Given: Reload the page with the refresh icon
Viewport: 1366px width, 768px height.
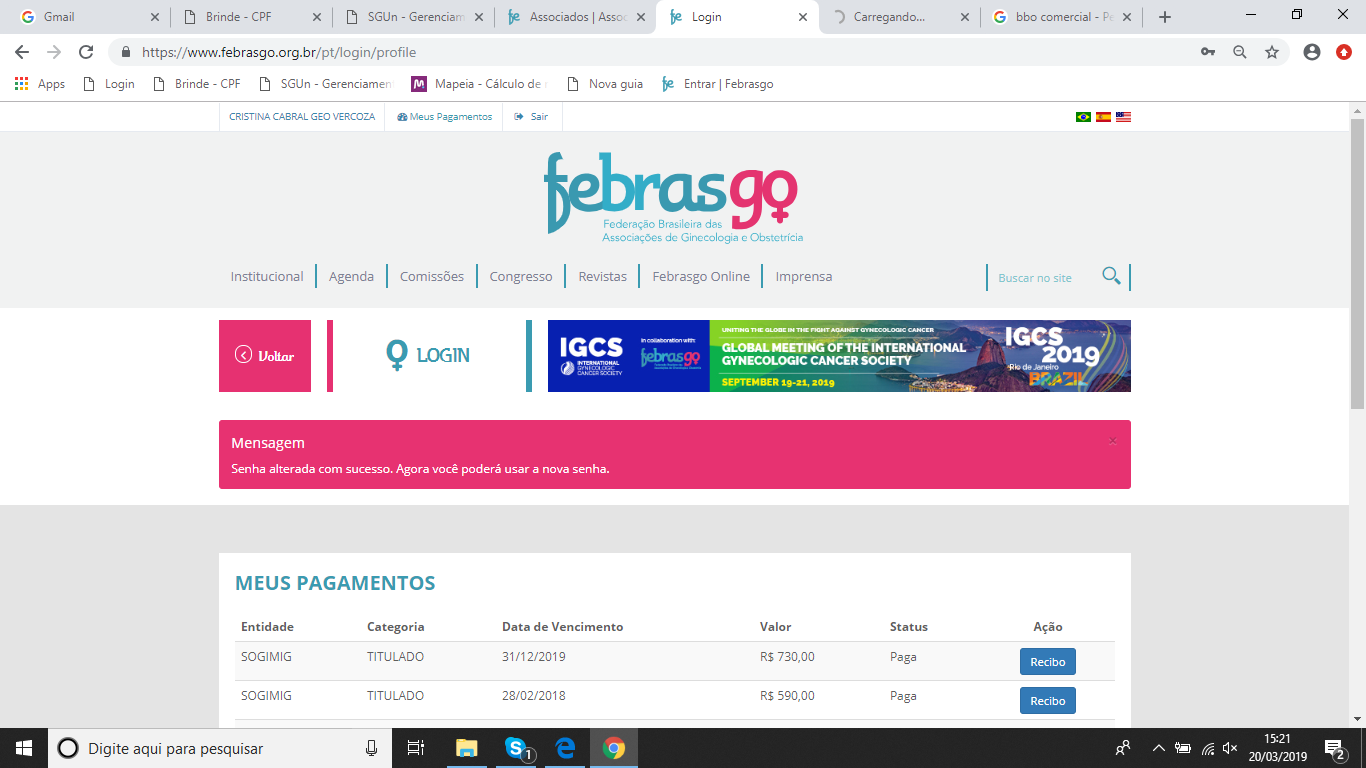Looking at the screenshot, I should pyautogui.click(x=86, y=52).
